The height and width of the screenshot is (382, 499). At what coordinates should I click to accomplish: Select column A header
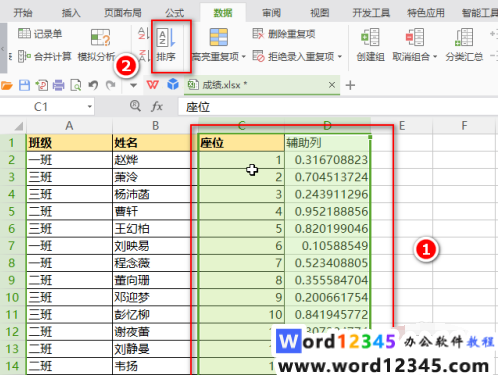[69, 126]
